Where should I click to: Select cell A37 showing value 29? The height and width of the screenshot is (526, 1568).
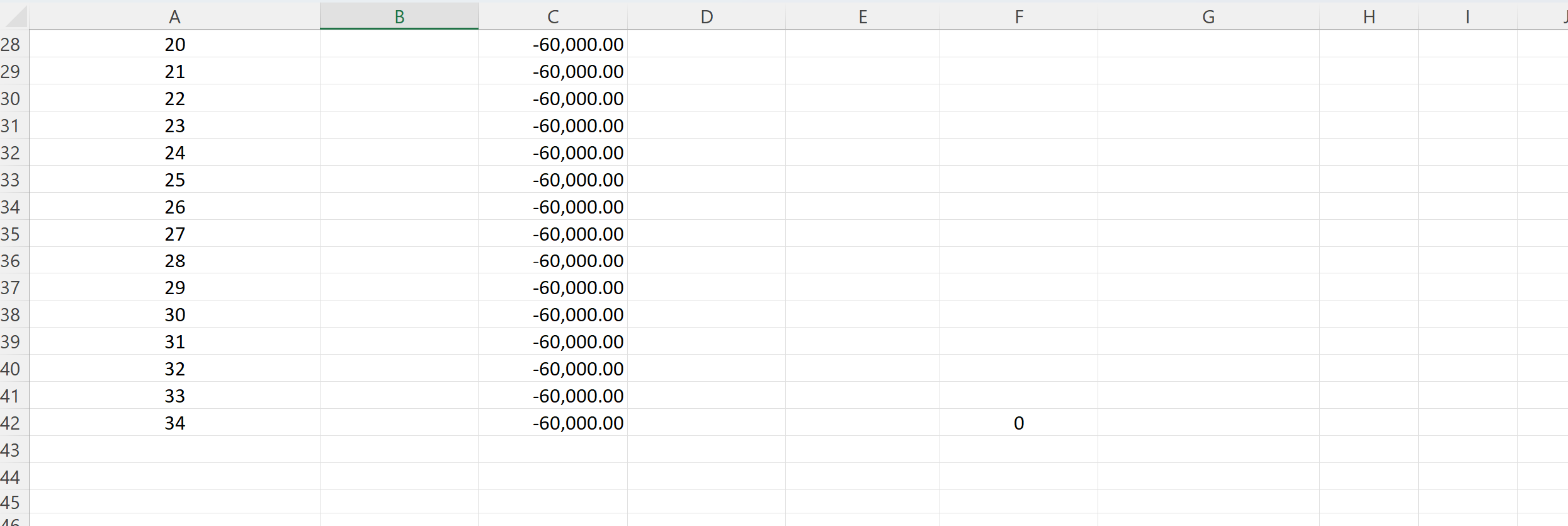pos(174,287)
